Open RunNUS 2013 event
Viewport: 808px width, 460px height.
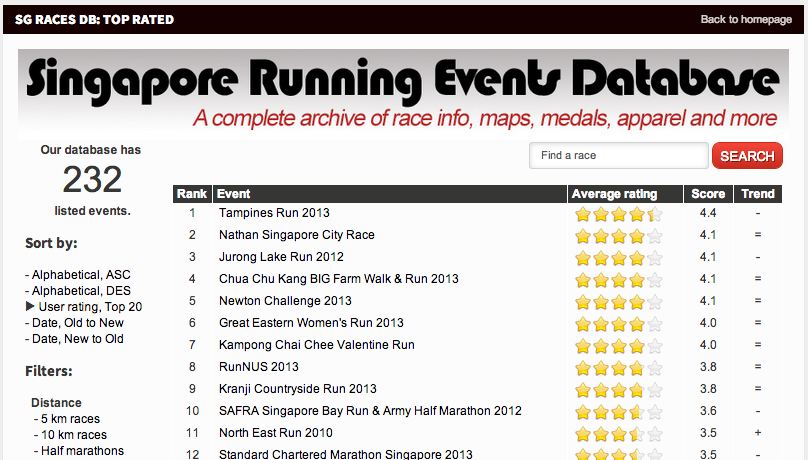coord(259,367)
